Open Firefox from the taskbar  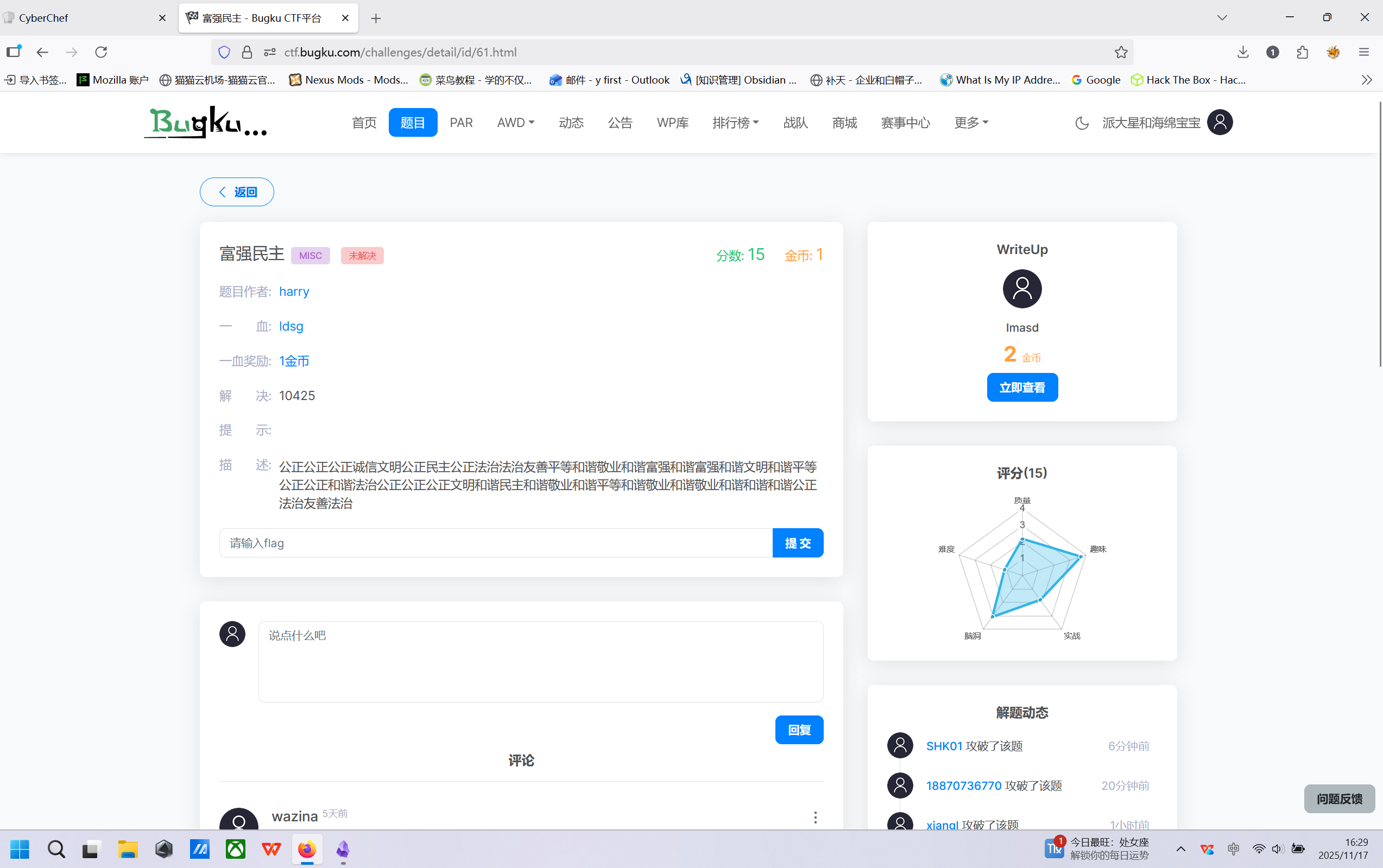click(x=307, y=850)
